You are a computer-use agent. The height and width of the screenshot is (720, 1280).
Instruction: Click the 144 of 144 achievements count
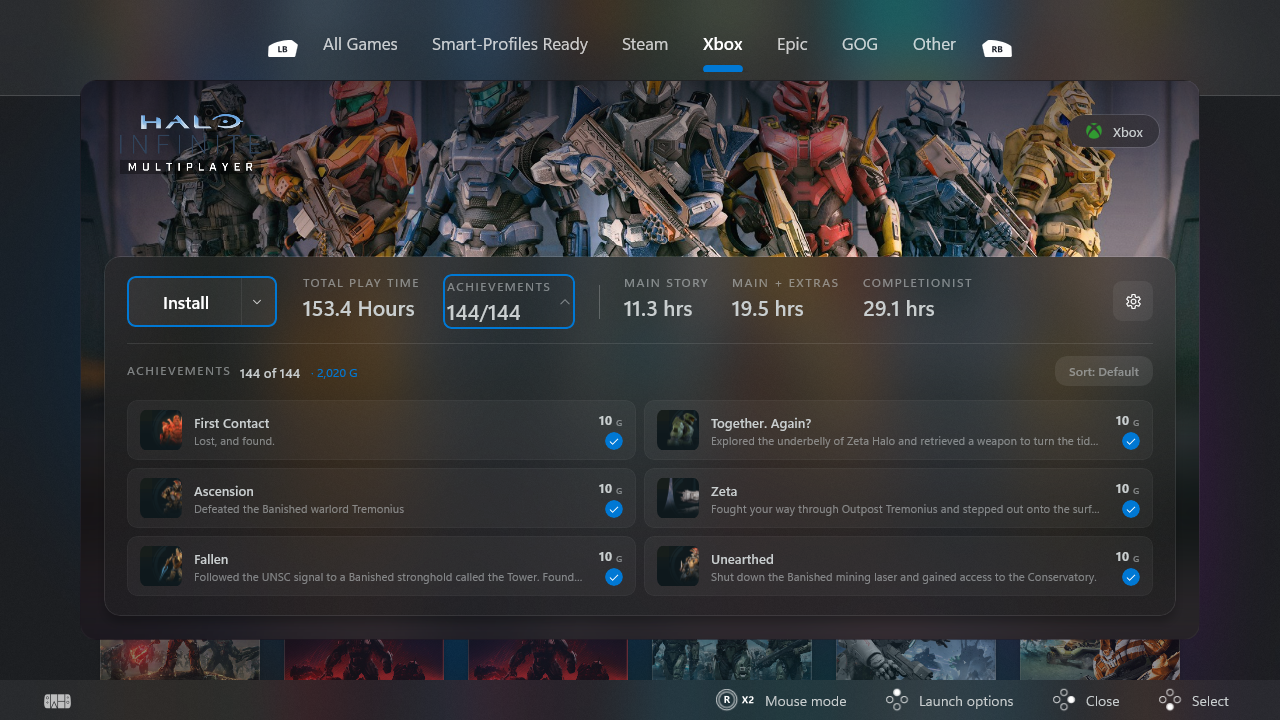pyautogui.click(x=270, y=373)
